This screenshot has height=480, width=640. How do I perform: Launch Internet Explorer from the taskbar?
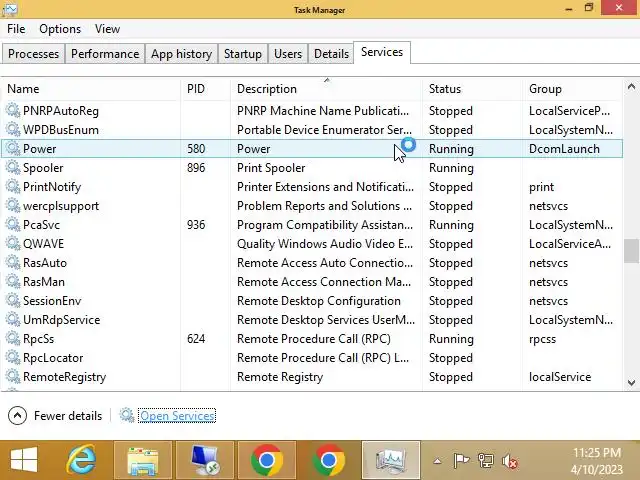tap(82, 460)
